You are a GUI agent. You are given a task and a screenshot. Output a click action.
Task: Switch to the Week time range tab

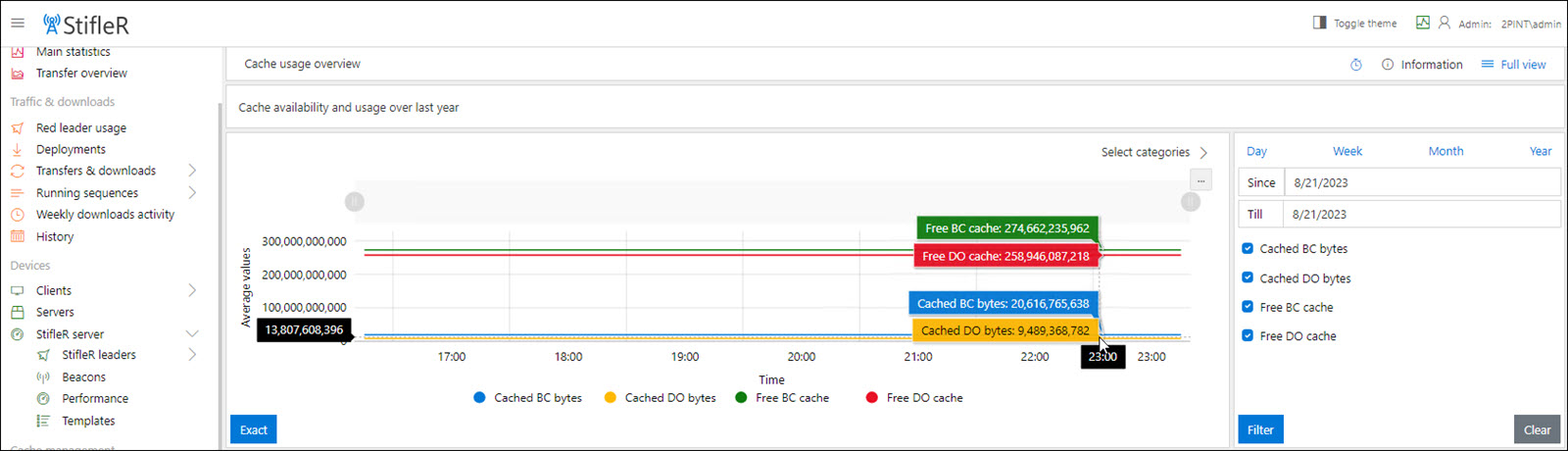click(x=1347, y=151)
